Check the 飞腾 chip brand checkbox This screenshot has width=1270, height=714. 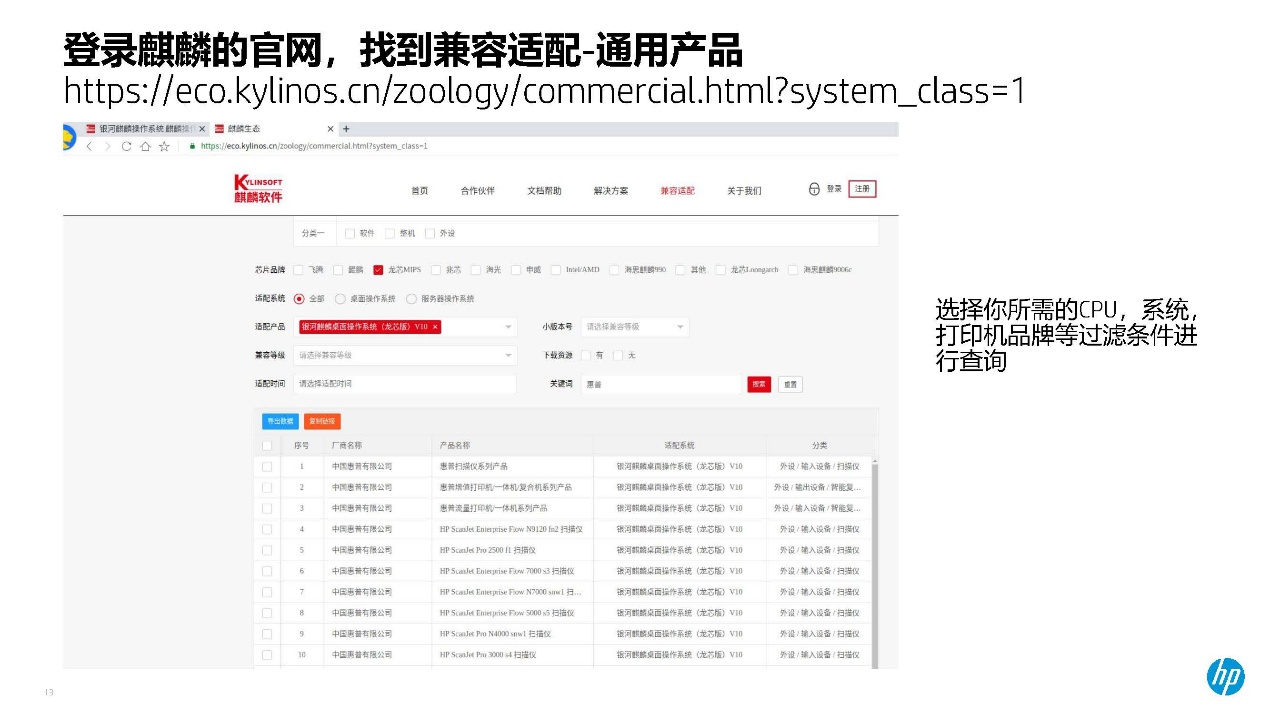(298, 270)
